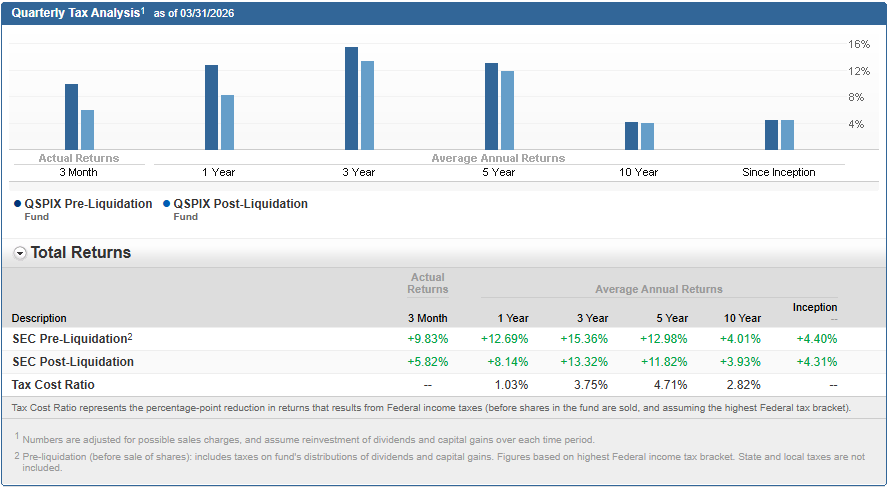Screen dimensions: 888x487
Task: Collapse the Total Returns section arrow
Action: (x=20, y=253)
